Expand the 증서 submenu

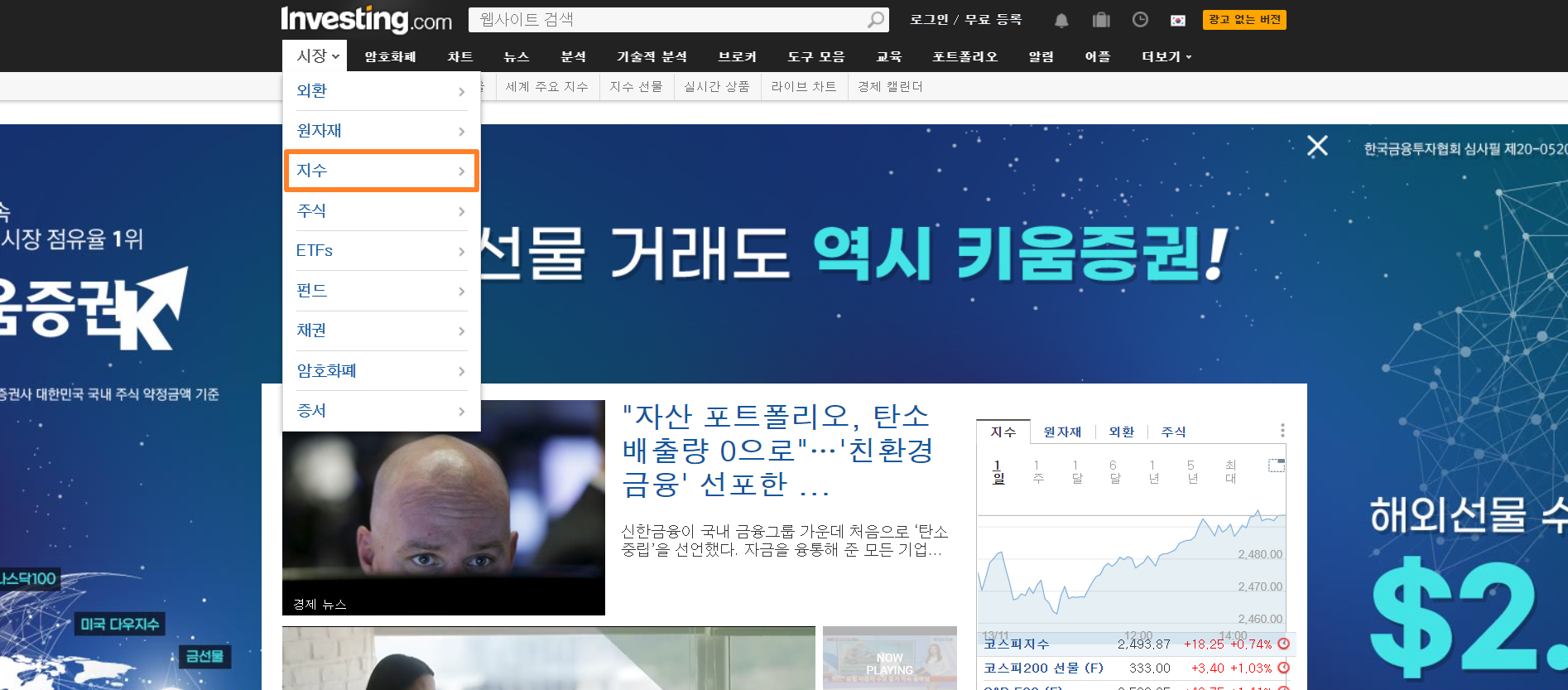coord(382,411)
